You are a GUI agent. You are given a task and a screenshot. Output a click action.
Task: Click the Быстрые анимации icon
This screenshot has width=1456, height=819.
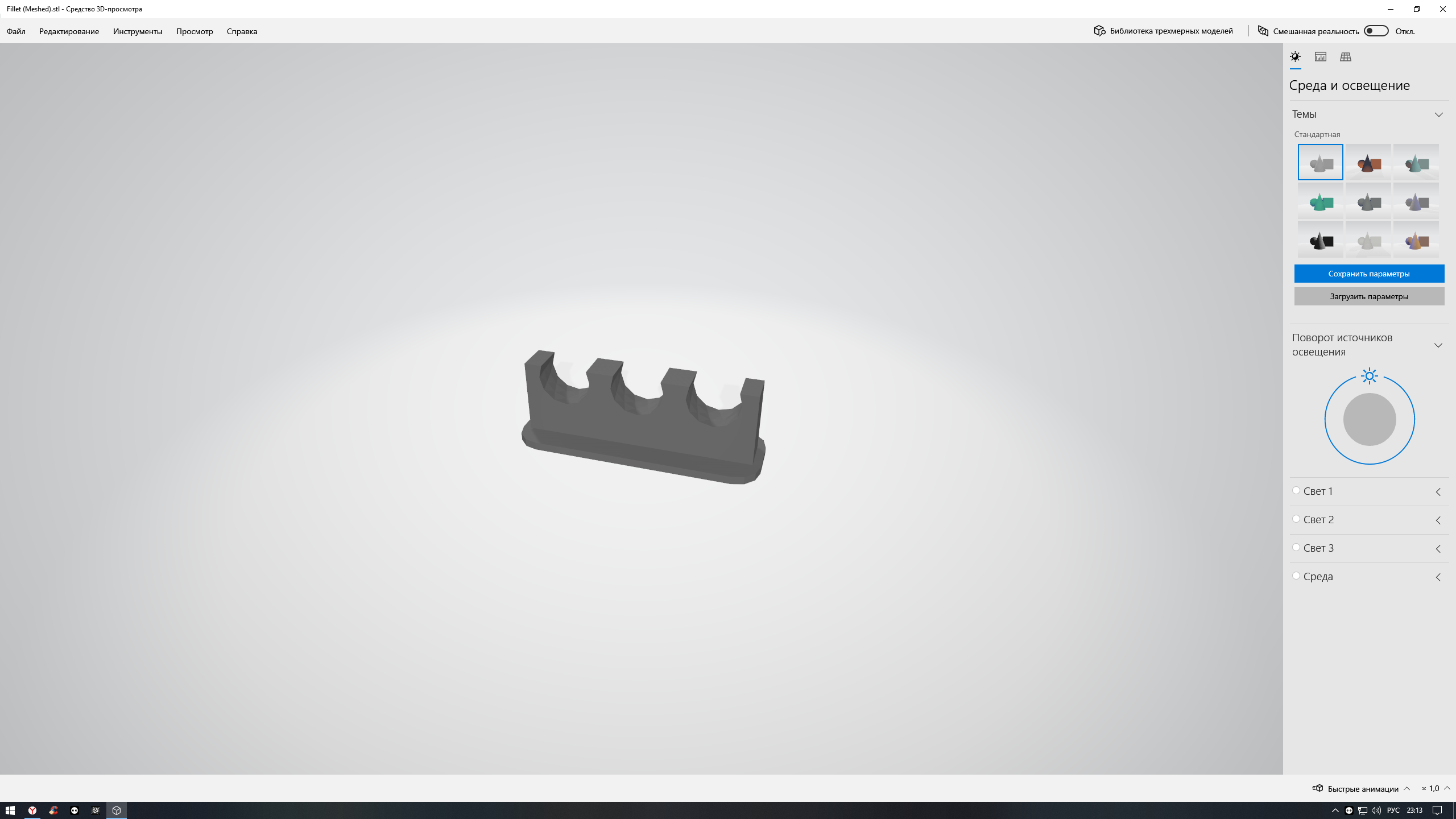tap(1317, 788)
